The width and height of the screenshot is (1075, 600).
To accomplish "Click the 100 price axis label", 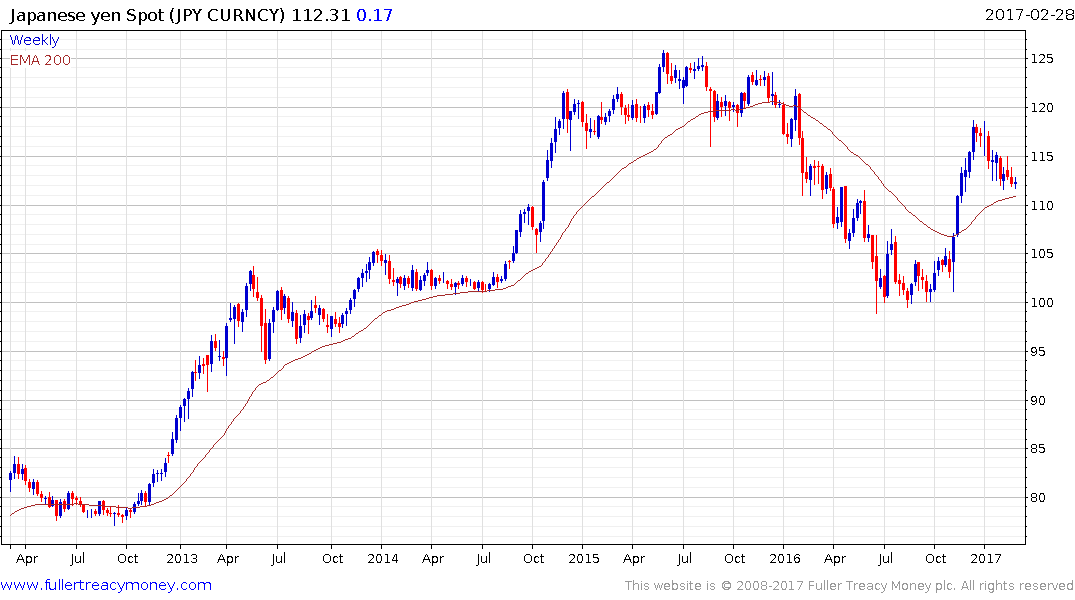I will pyautogui.click(x=1042, y=303).
